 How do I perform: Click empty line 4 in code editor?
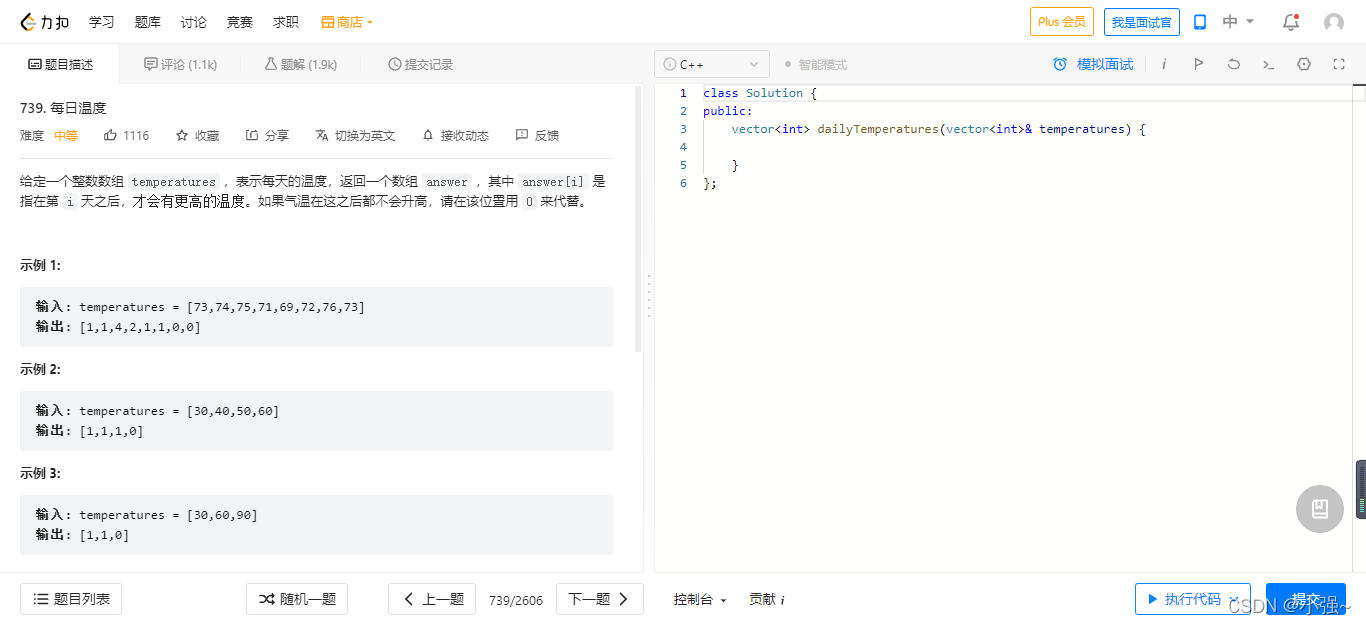click(900, 147)
